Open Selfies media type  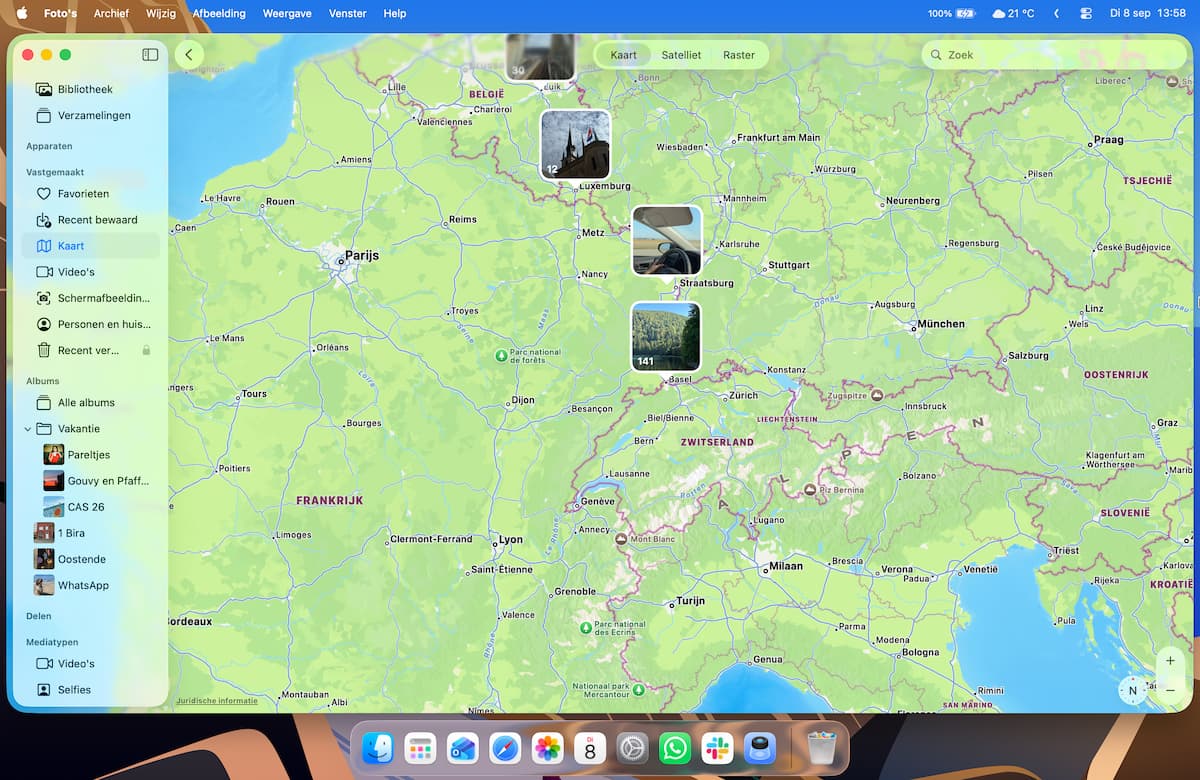(90, 689)
